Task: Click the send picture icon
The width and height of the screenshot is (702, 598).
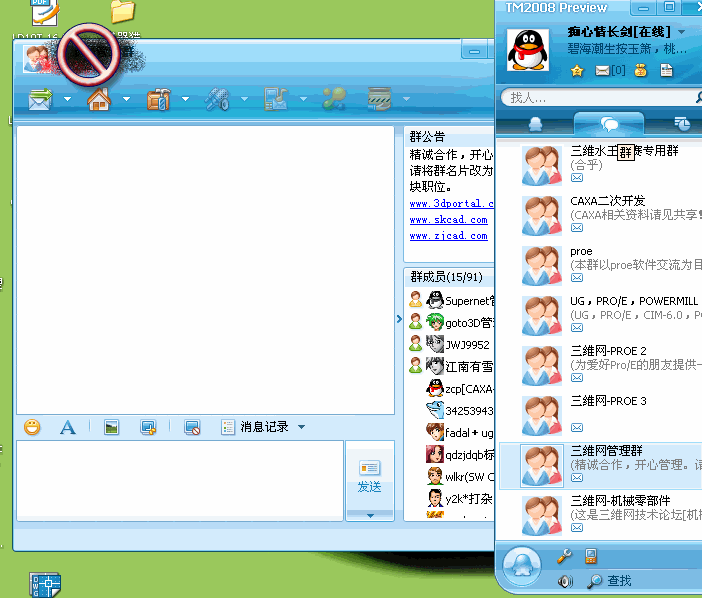Action: point(111,427)
